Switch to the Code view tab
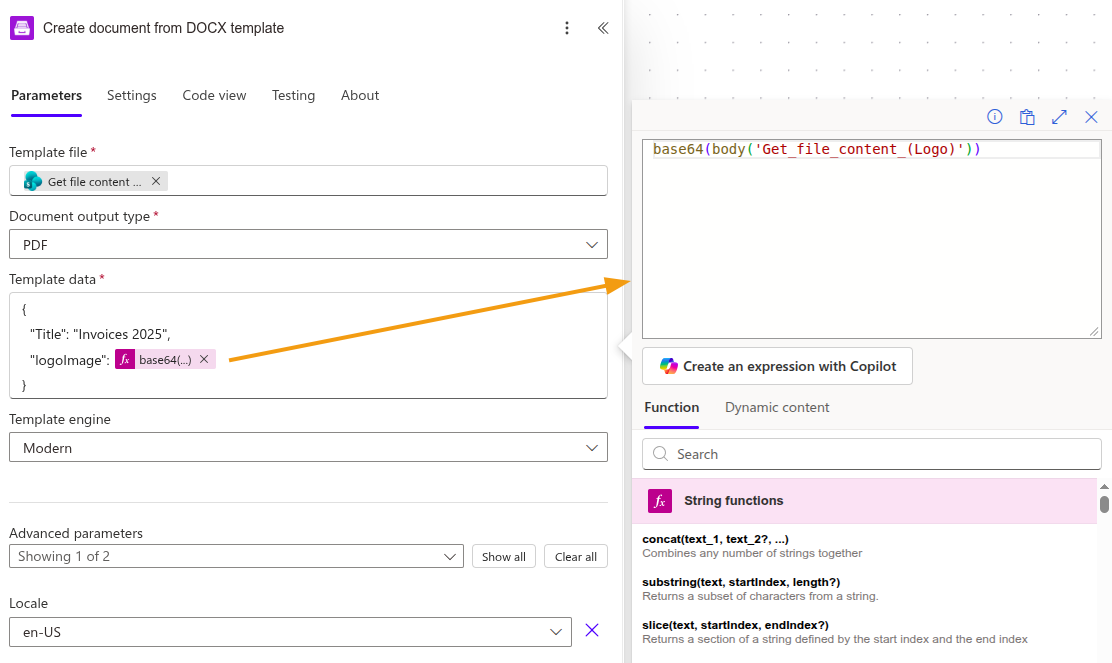This screenshot has height=663, width=1112. pos(214,95)
